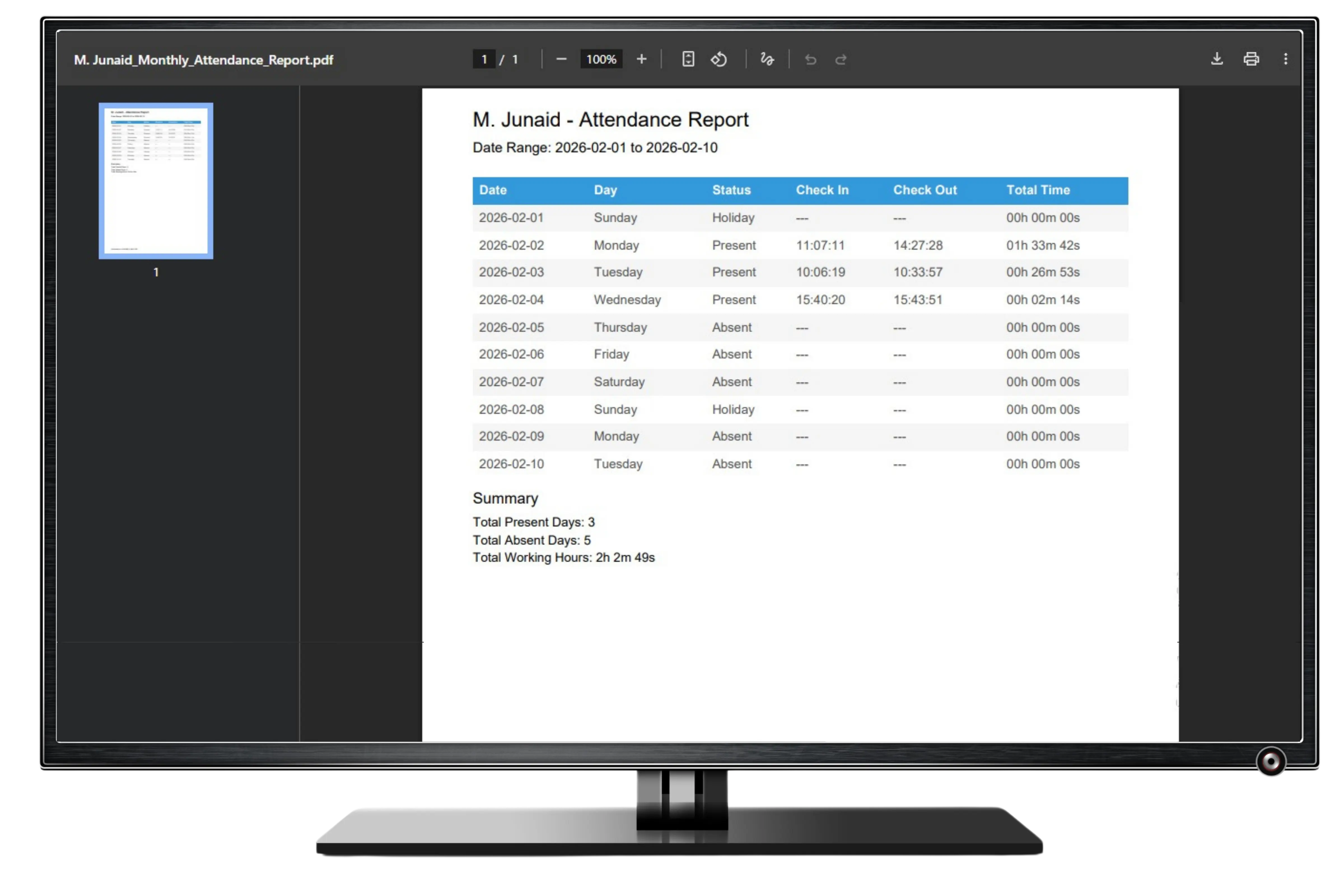
Task: Activate the draw annotation tool
Action: click(767, 59)
